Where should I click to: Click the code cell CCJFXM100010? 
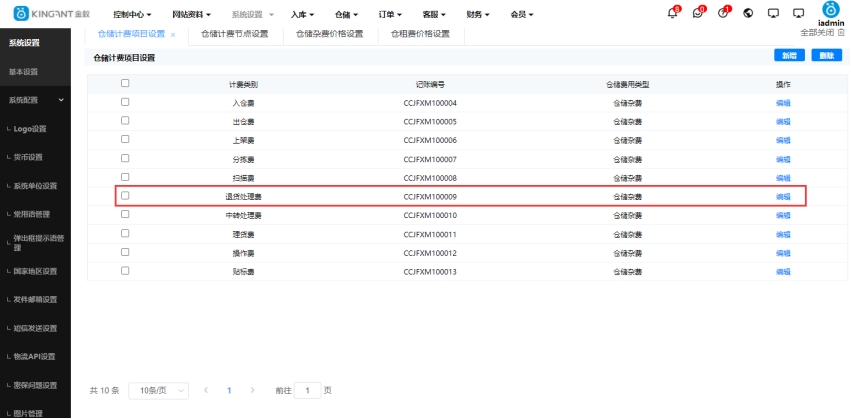(430, 216)
